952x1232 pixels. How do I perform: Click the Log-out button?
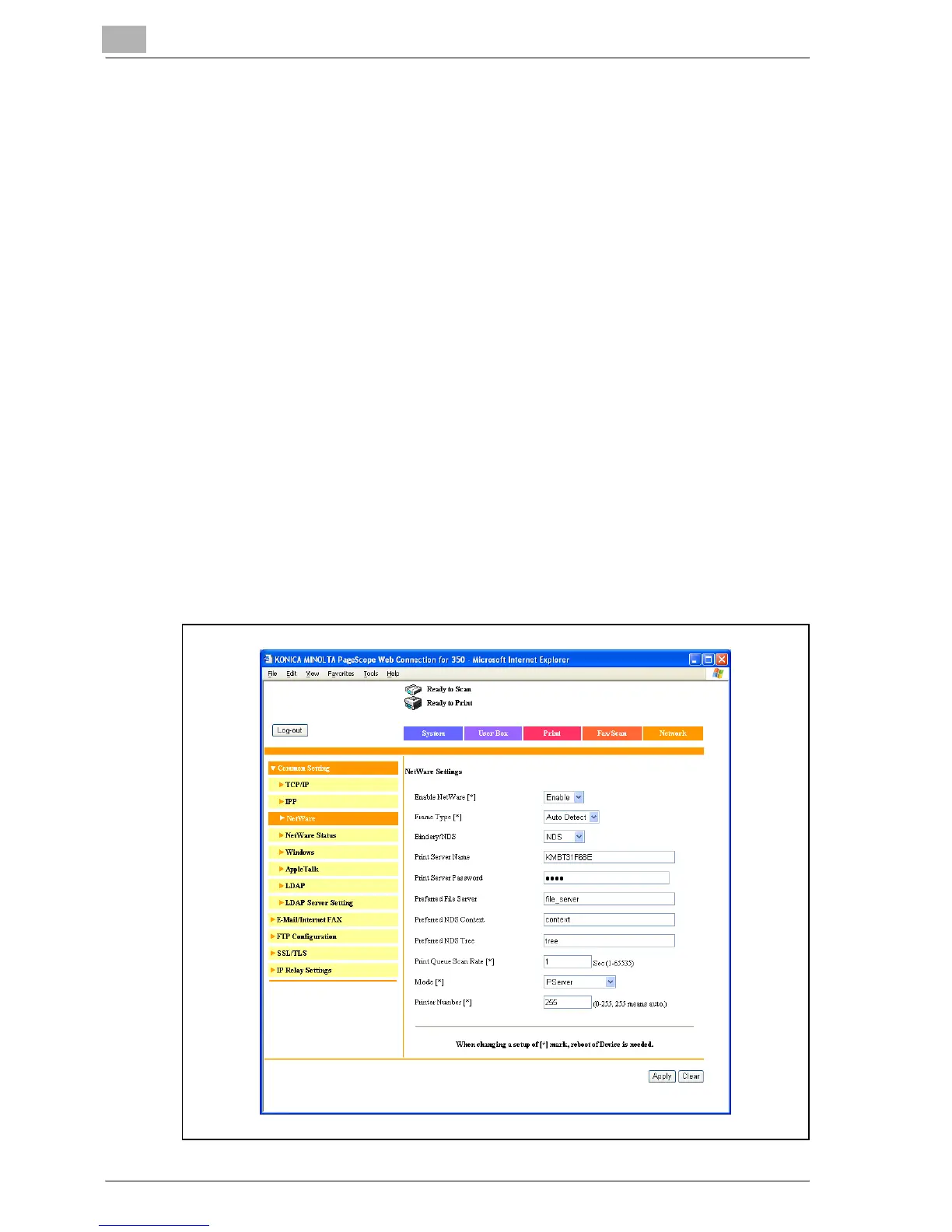pyautogui.click(x=290, y=730)
